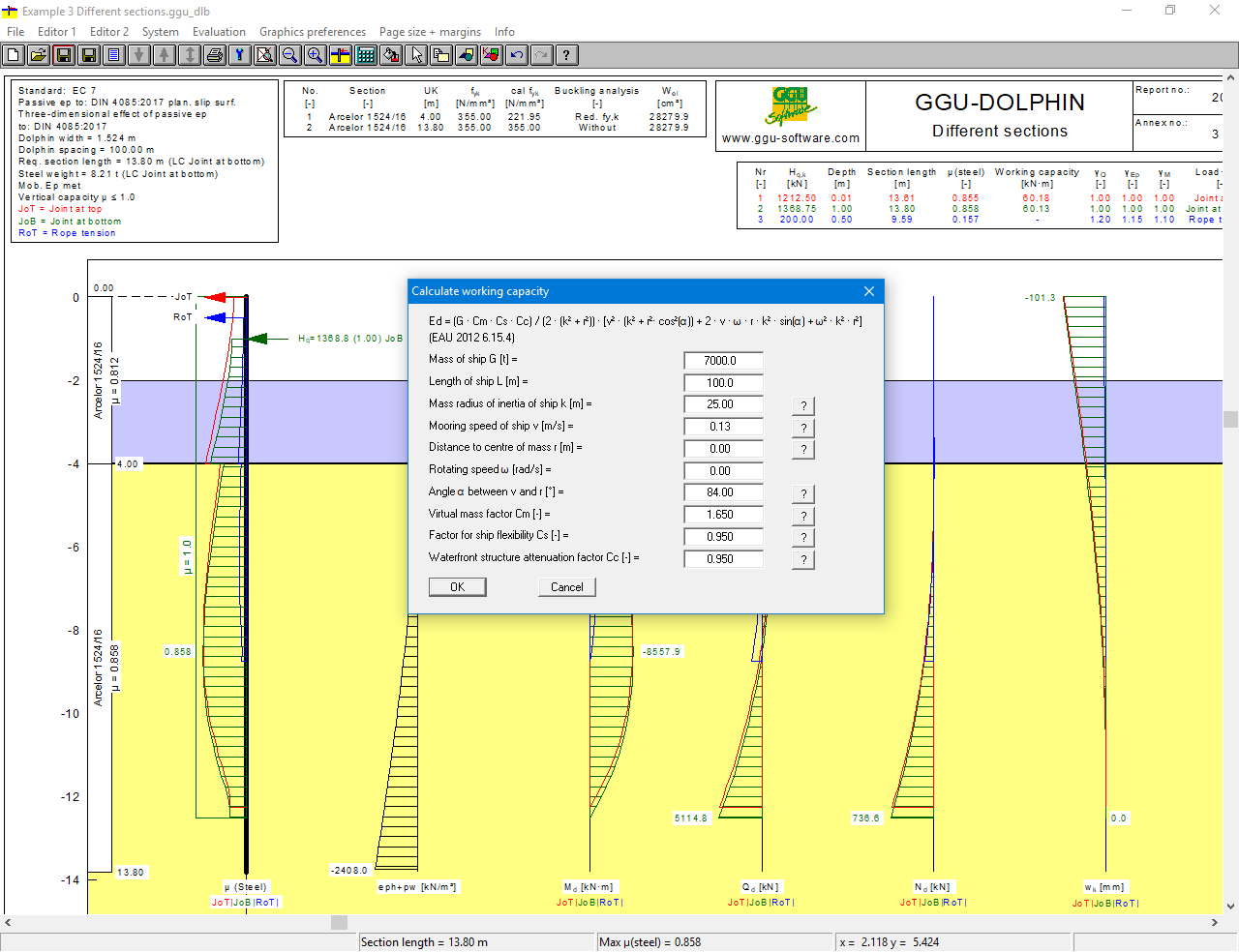Click the Angle α field showing 84.00
Screen dimensions: 1239x952
click(x=723, y=492)
